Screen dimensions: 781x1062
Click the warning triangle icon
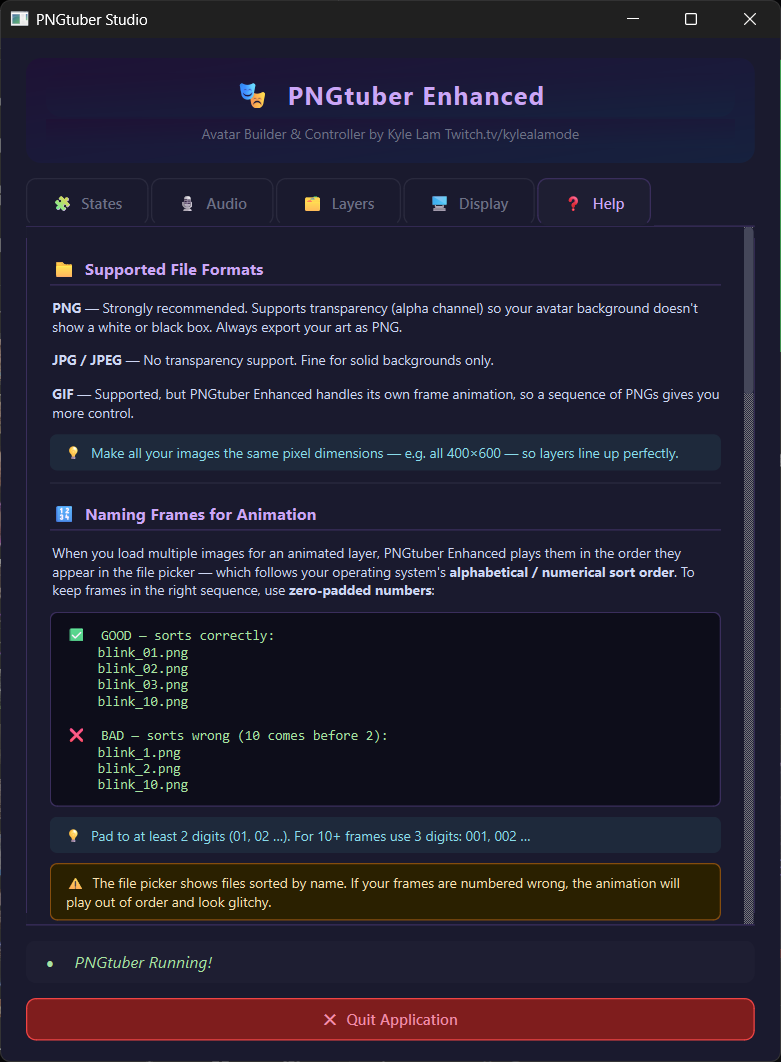coord(75,883)
